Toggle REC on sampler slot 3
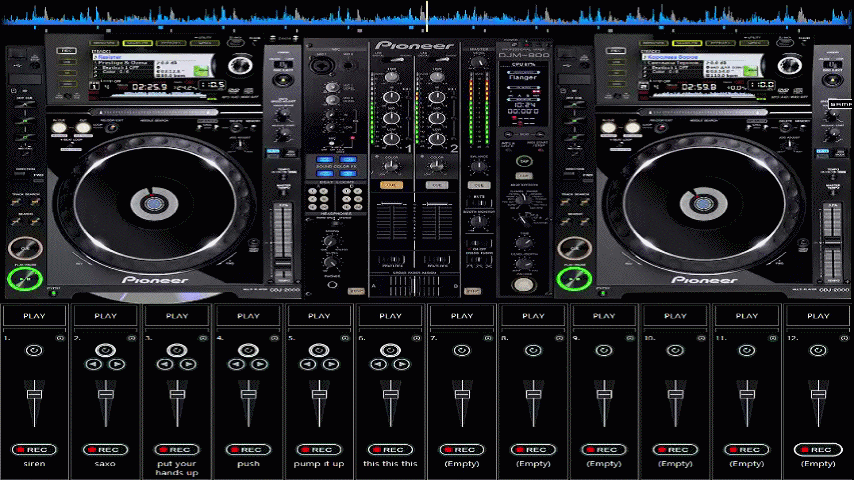This screenshot has width=854, height=480. coord(177,449)
